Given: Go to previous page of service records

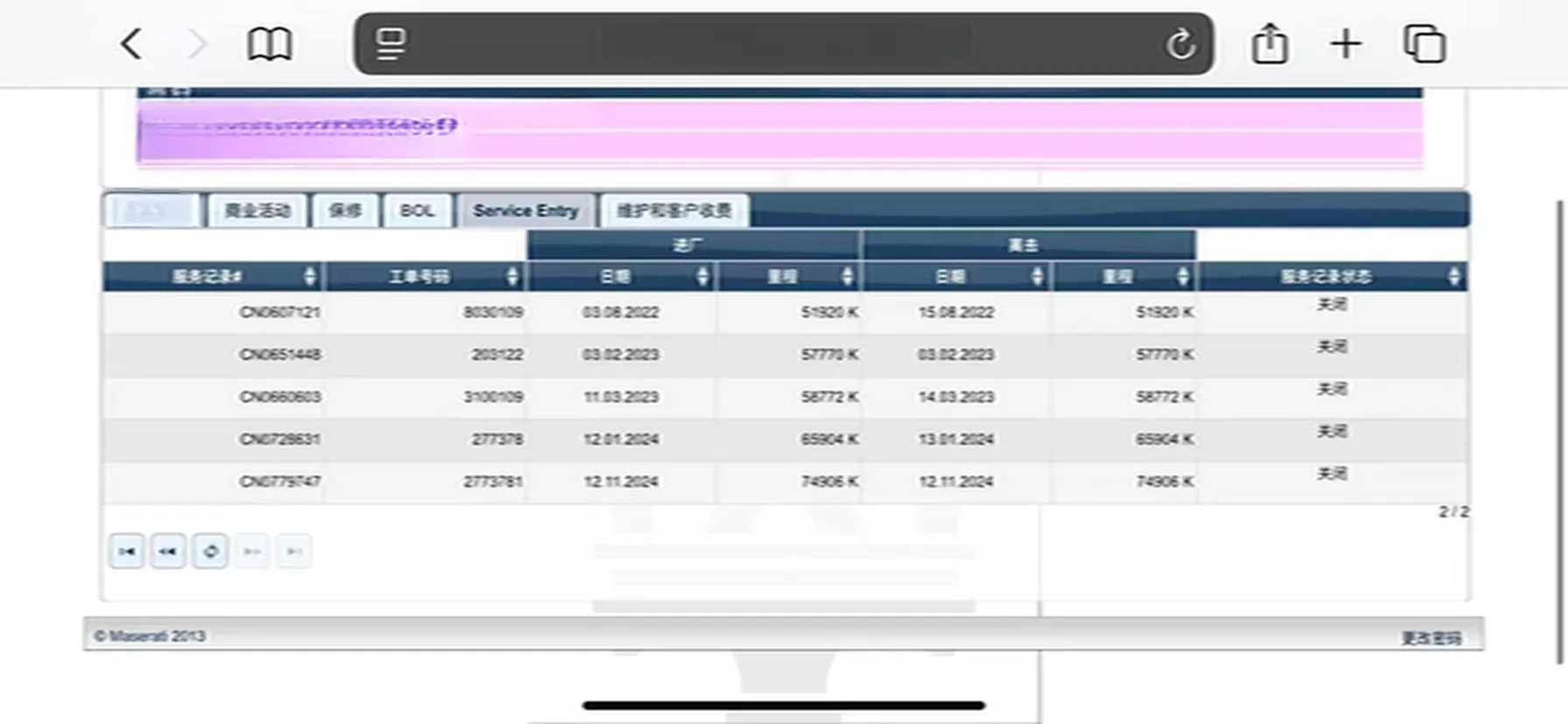Looking at the screenshot, I should pos(168,552).
